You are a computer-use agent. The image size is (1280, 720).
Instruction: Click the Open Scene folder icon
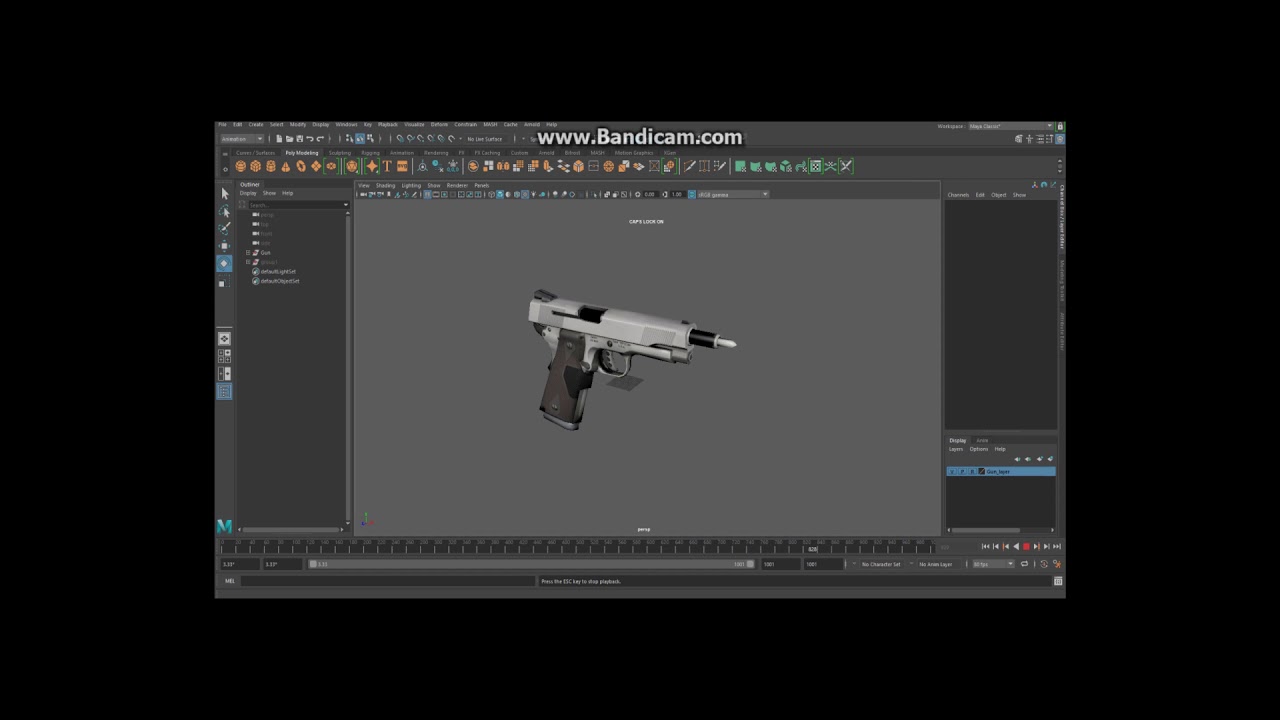289,139
